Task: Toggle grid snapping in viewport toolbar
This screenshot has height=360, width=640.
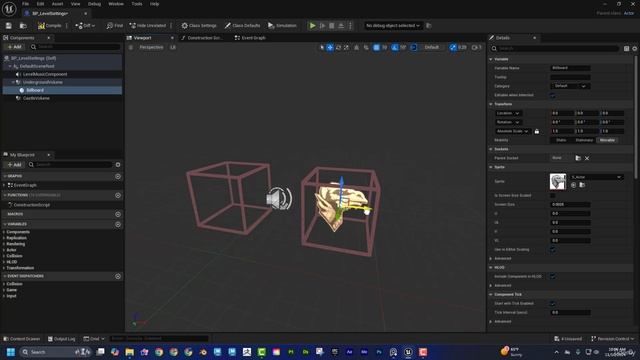Action: pyautogui.click(x=376, y=47)
